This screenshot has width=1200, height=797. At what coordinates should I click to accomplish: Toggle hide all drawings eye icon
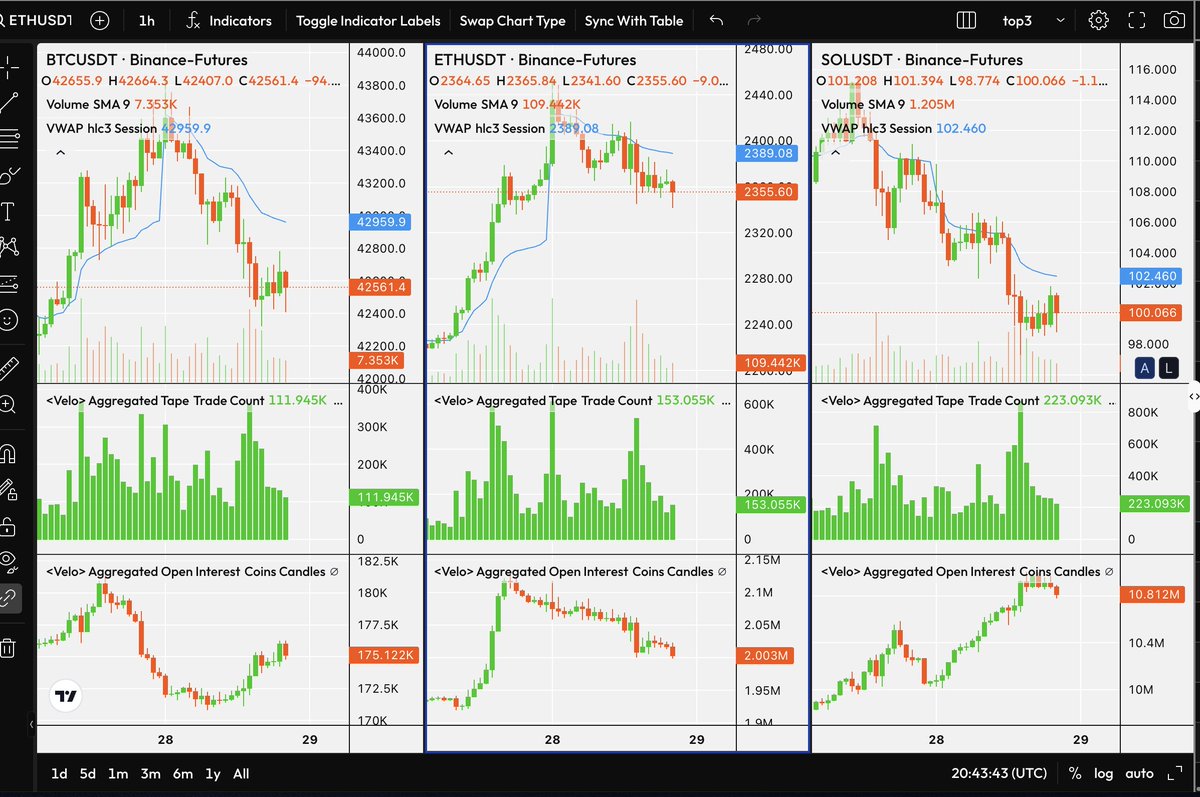[9, 561]
